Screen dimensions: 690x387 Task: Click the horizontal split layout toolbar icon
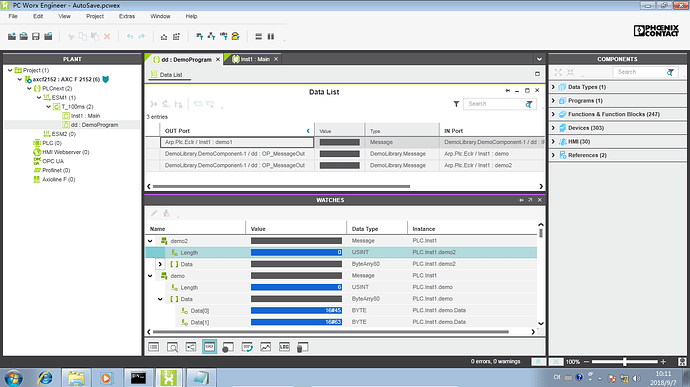click(x=259, y=37)
